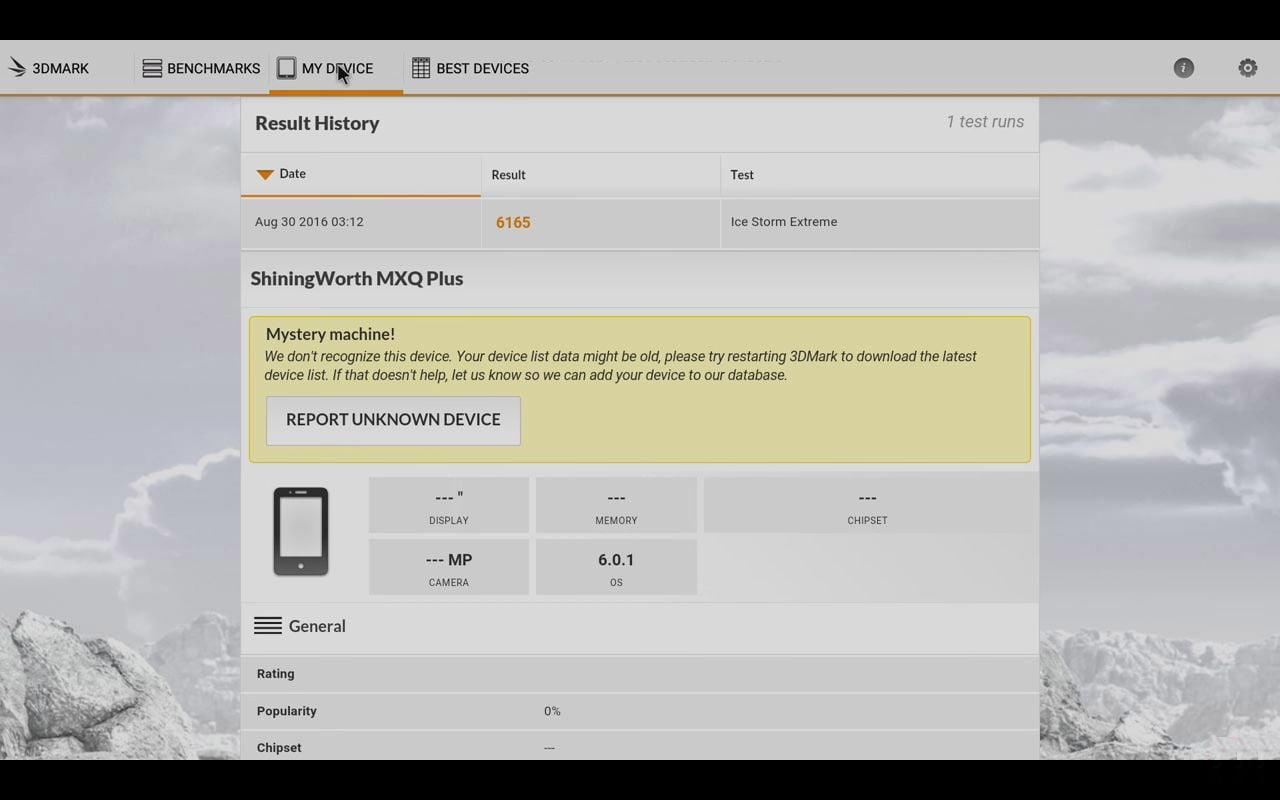Click the Chipset row in General
Image resolution: width=1280 pixels, height=800 pixels.
(x=640, y=747)
